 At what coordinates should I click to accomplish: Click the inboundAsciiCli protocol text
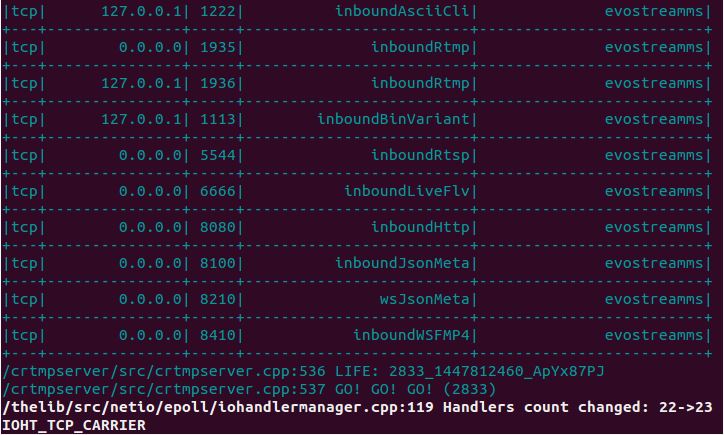[x=402, y=11]
